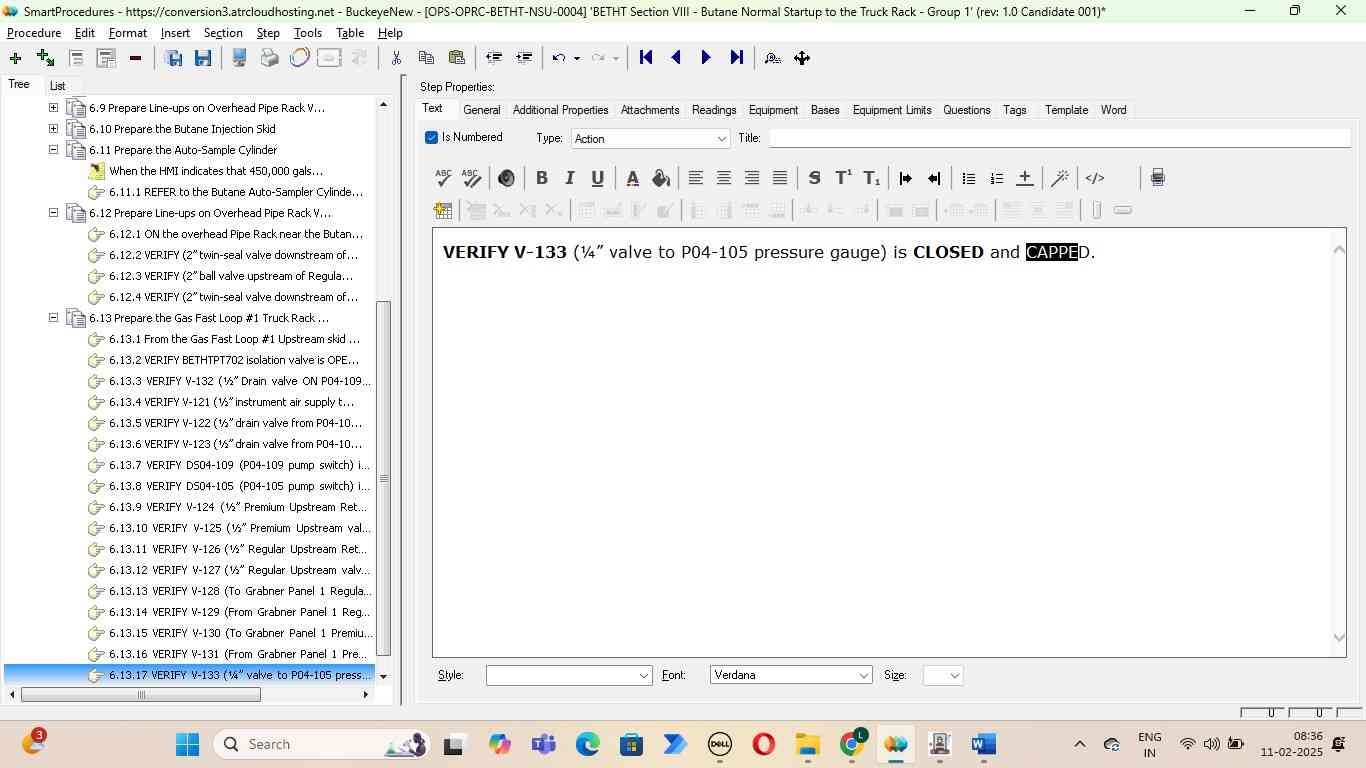Collapse section 6.13 Prepare the Gas Fast Loop

pos(53,318)
